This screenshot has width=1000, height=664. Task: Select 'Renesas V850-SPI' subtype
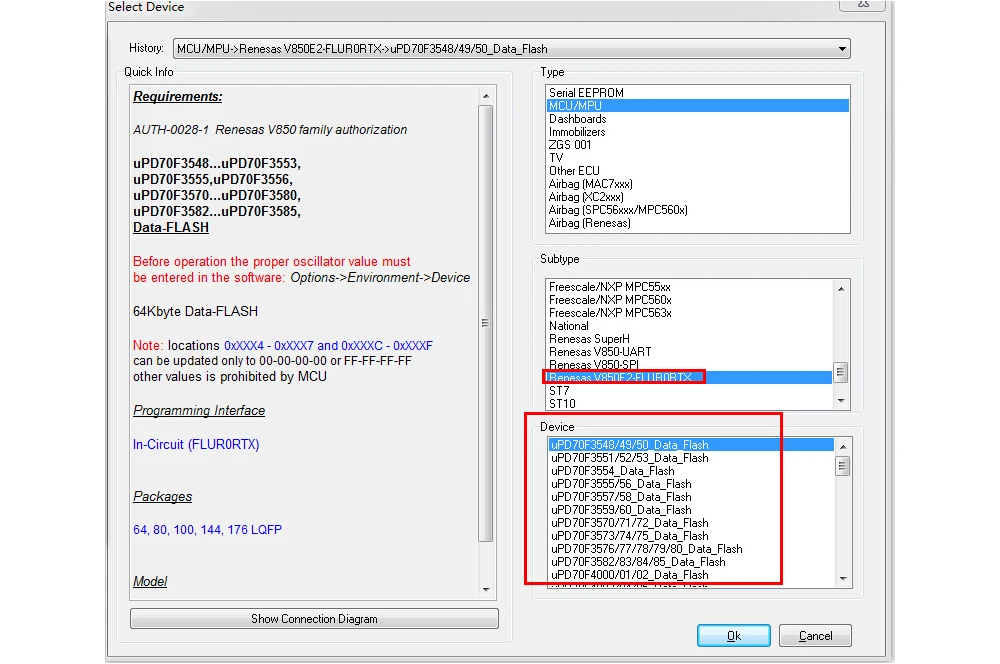[689, 365]
